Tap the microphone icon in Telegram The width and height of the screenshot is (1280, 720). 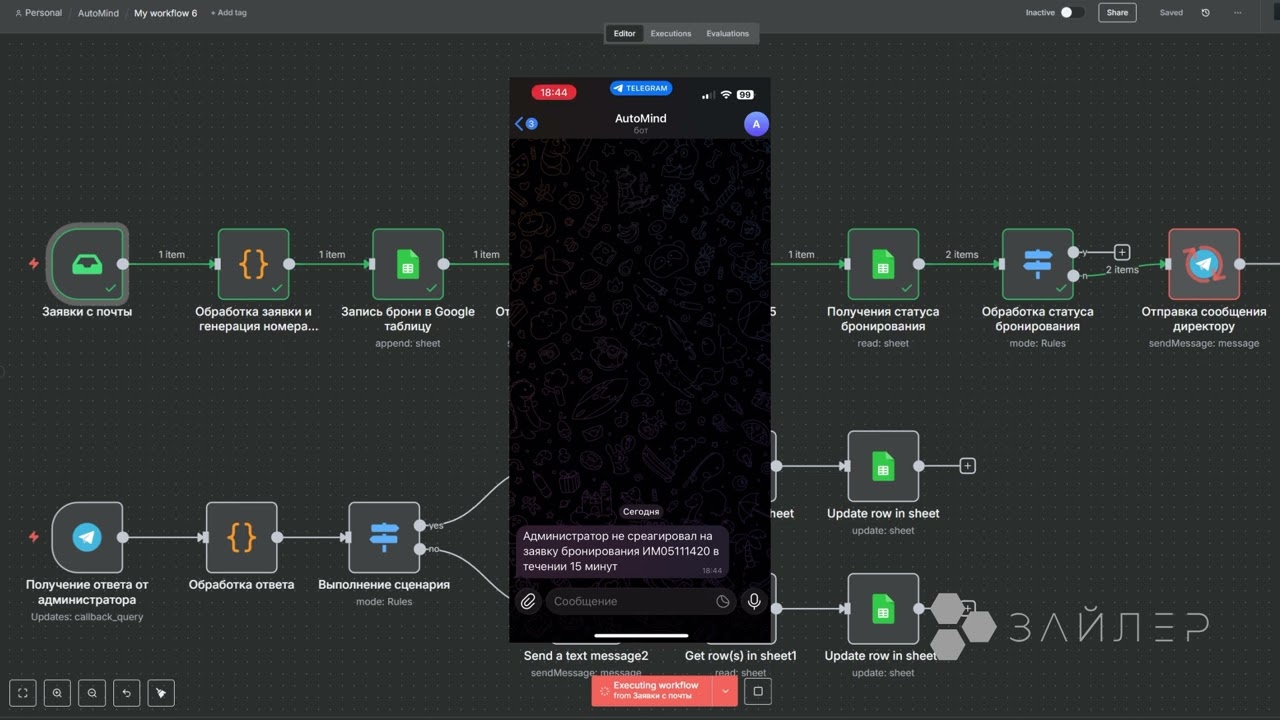754,601
